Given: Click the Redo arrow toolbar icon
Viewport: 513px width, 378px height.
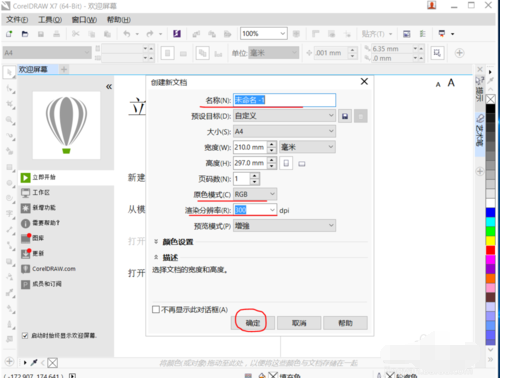Looking at the screenshot, I should pos(150,34).
